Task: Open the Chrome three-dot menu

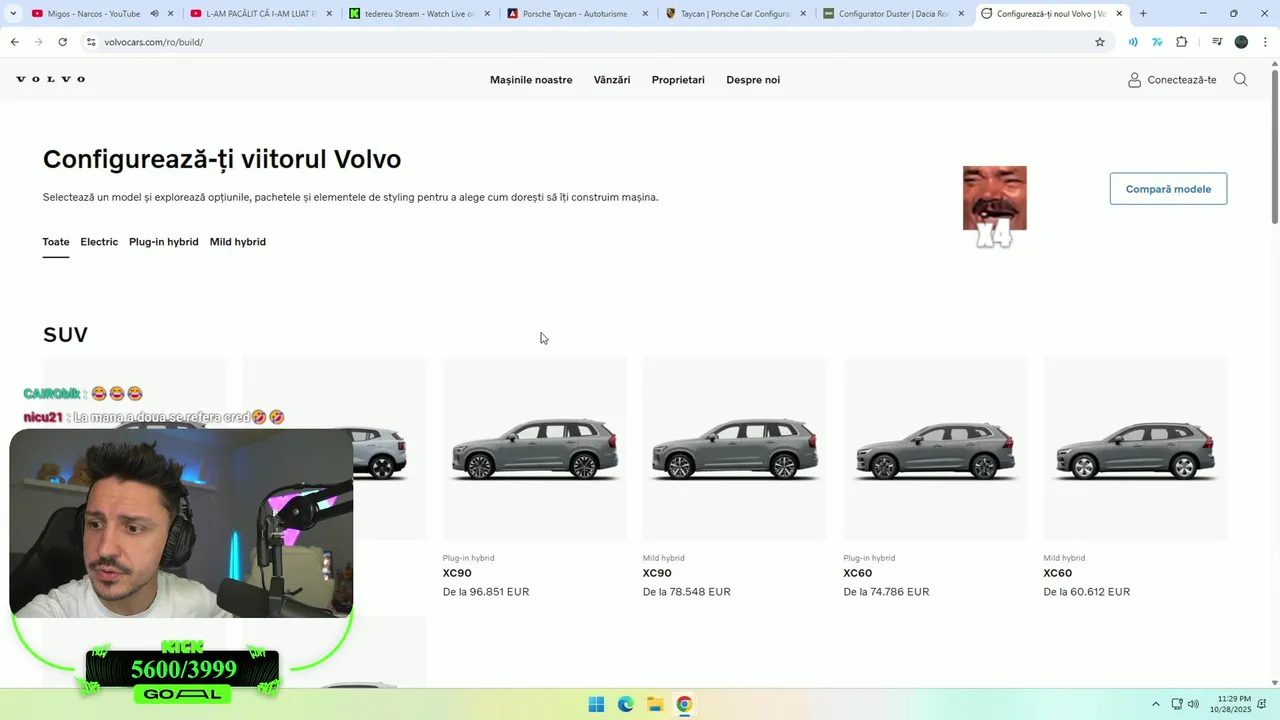Action: [x=1265, y=42]
